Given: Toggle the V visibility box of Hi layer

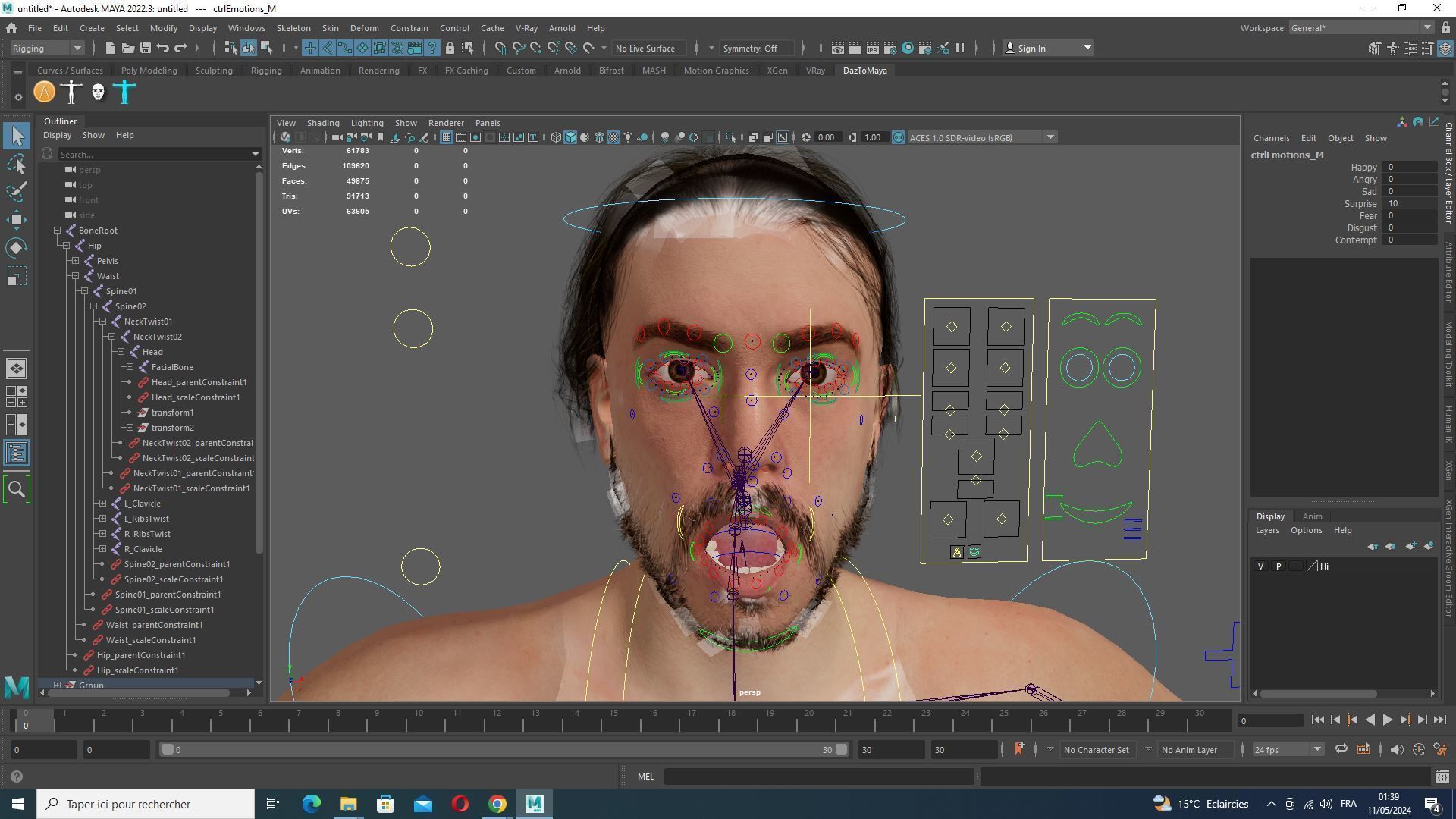Looking at the screenshot, I should 1260,566.
